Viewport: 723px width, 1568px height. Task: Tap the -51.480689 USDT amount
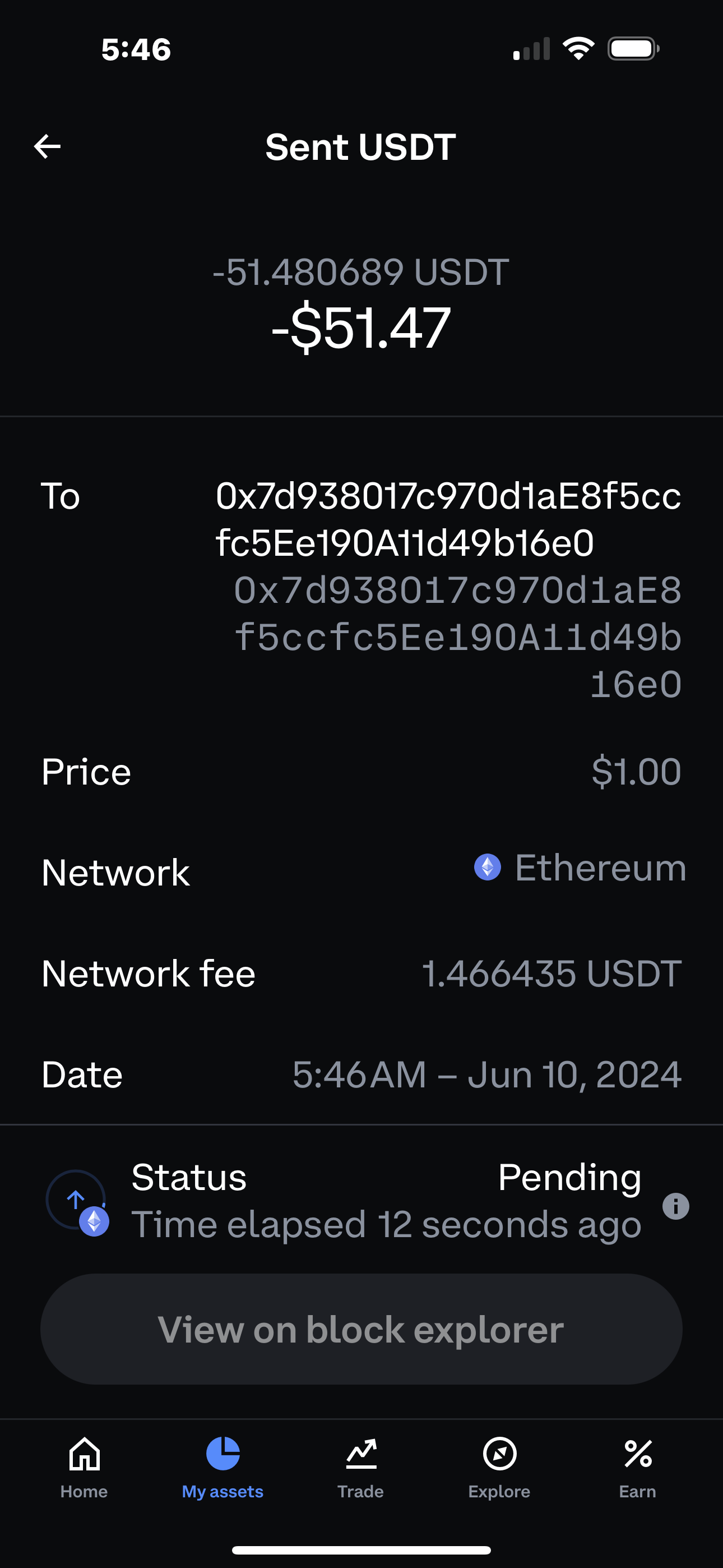361,271
